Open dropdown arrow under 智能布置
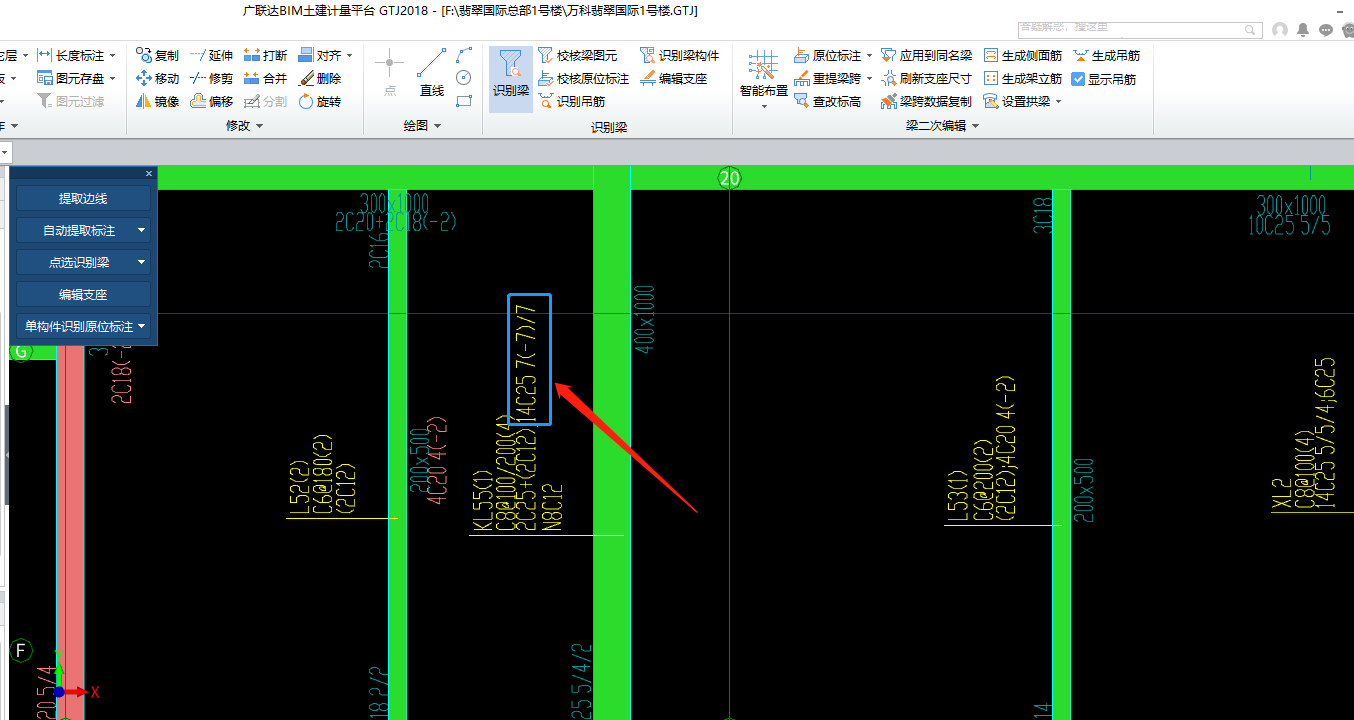 pyautogui.click(x=764, y=106)
